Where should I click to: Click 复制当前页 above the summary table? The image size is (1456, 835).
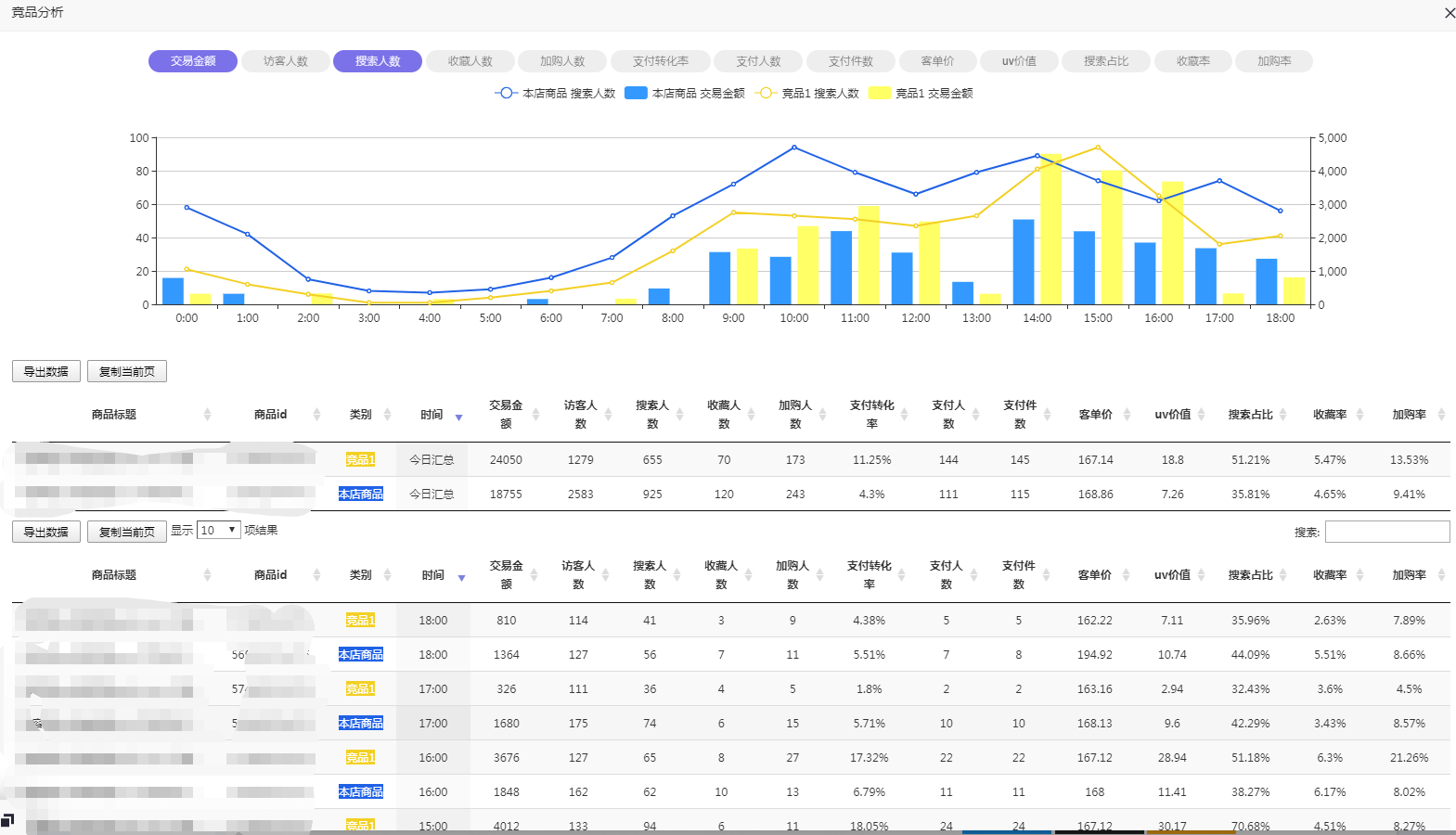click(127, 371)
